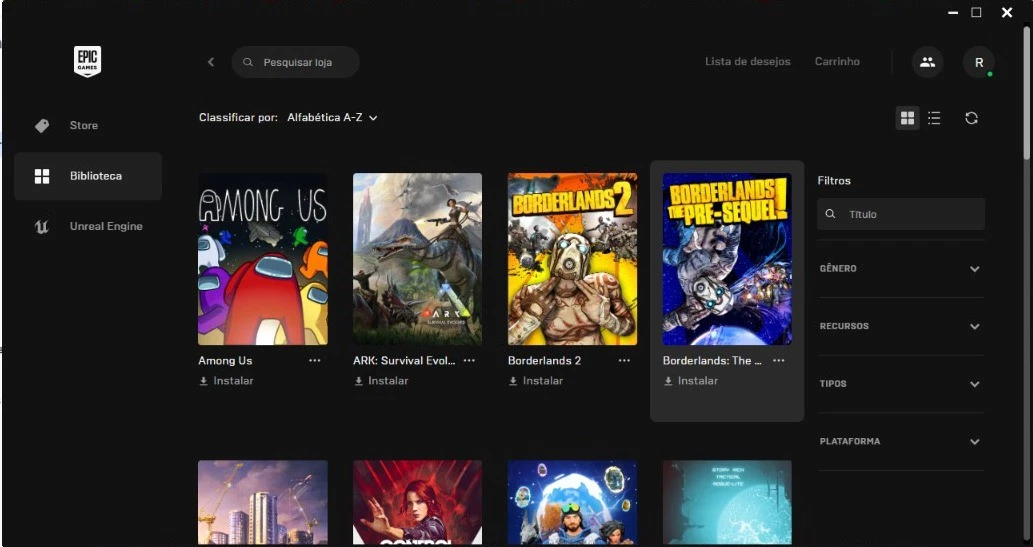Open Borderlands 2 three-dot menu
This screenshot has width=1033, height=547.
(x=624, y=360)
